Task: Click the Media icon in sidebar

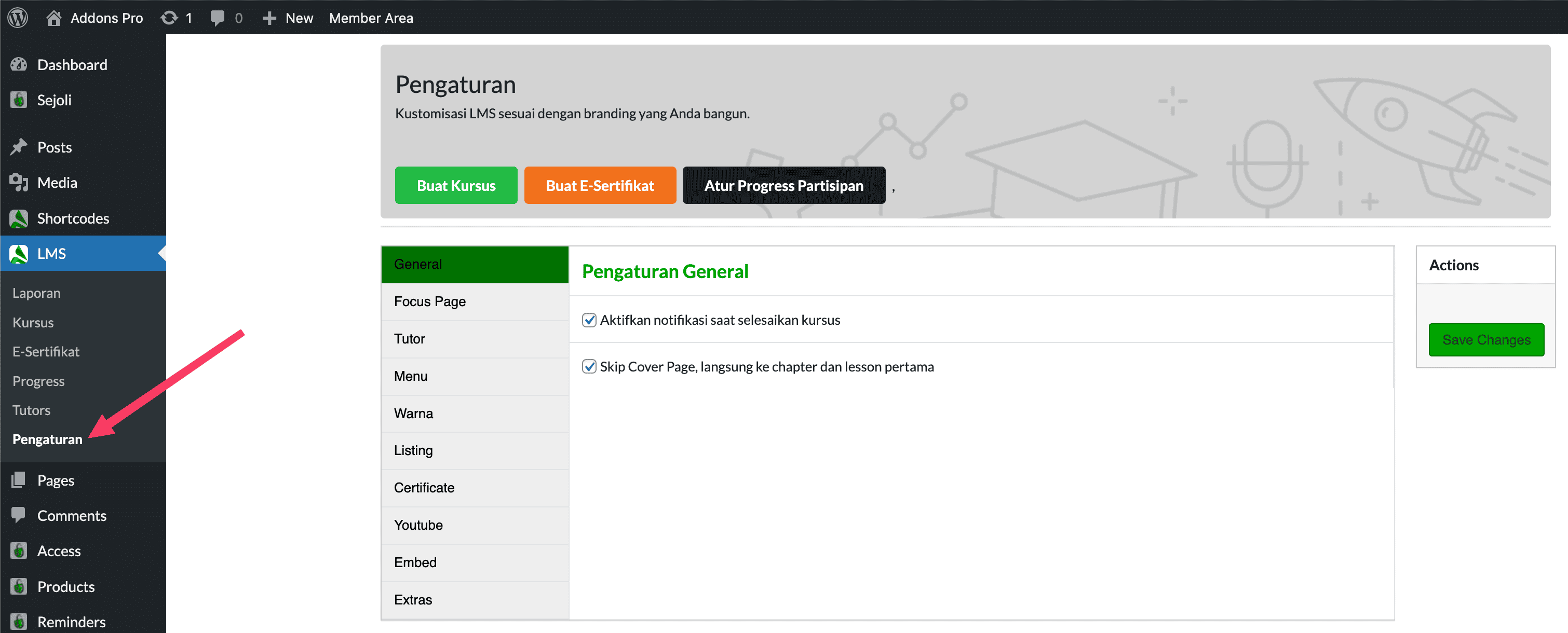Action: point(19,183)
